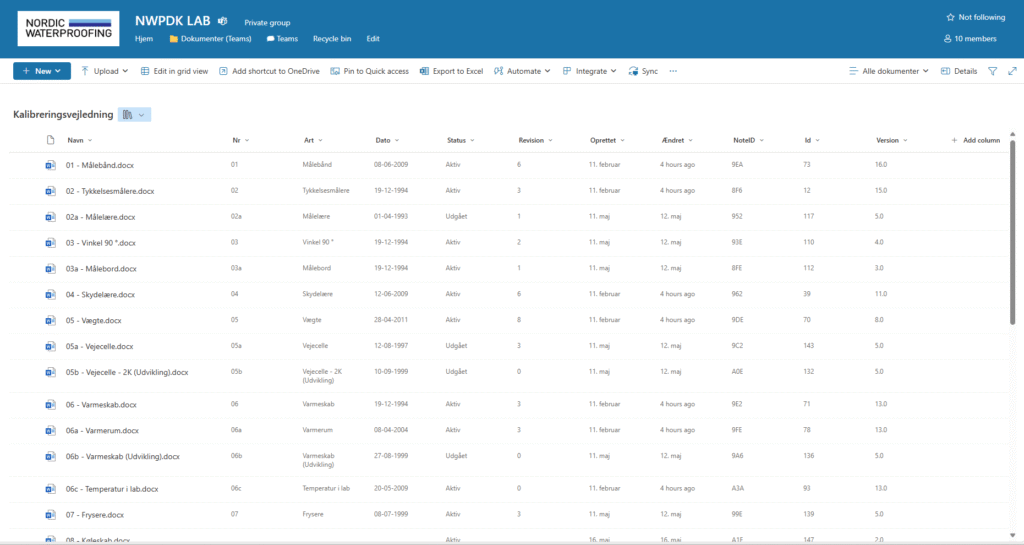Image resolution: width=1024 pixels, height=545 pixels.
Task: Open the New dropdown button
Action: [41, 71]
